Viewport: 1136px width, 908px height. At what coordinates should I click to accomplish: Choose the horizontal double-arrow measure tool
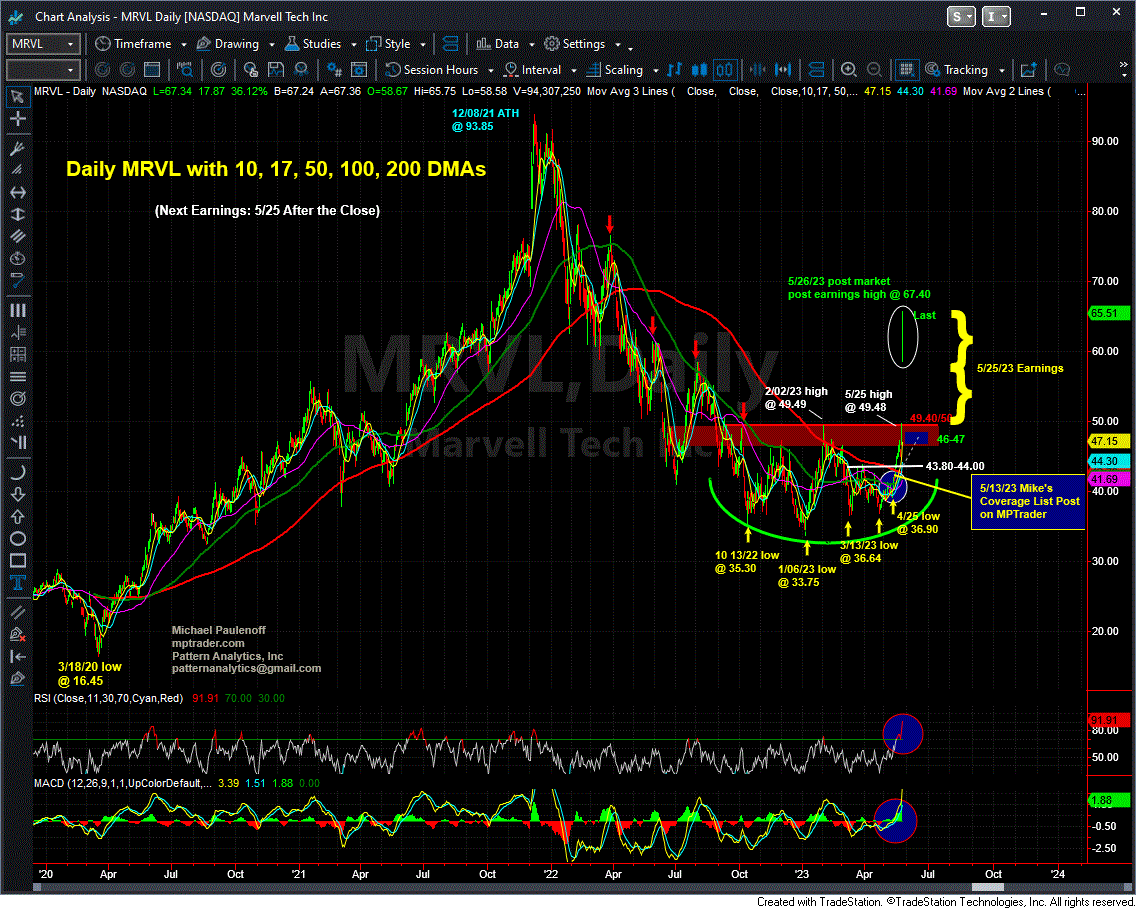click(x=17, y=192)
